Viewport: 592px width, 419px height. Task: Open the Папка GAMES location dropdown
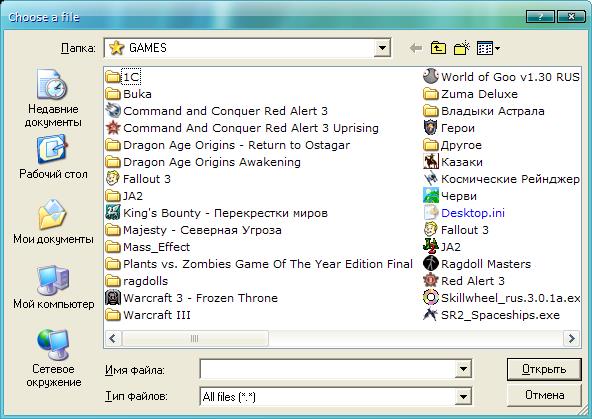tap(382, 48)
